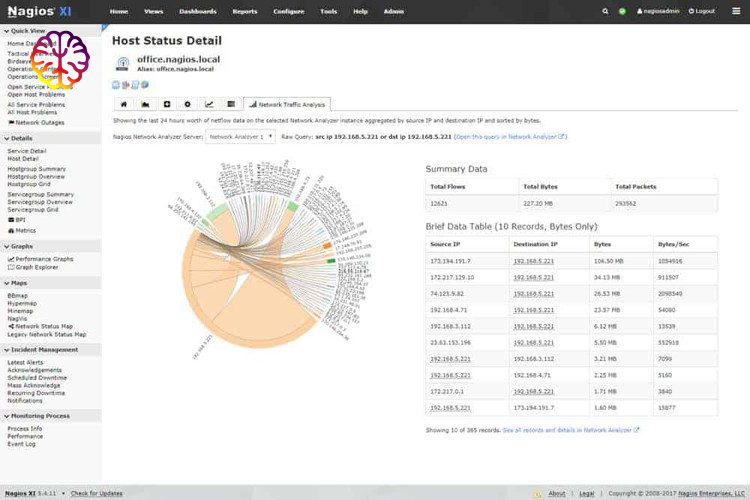The image size is (750, 500).
Task: Click the Bytes/Sec column header
Action: [x=673, y=244]
